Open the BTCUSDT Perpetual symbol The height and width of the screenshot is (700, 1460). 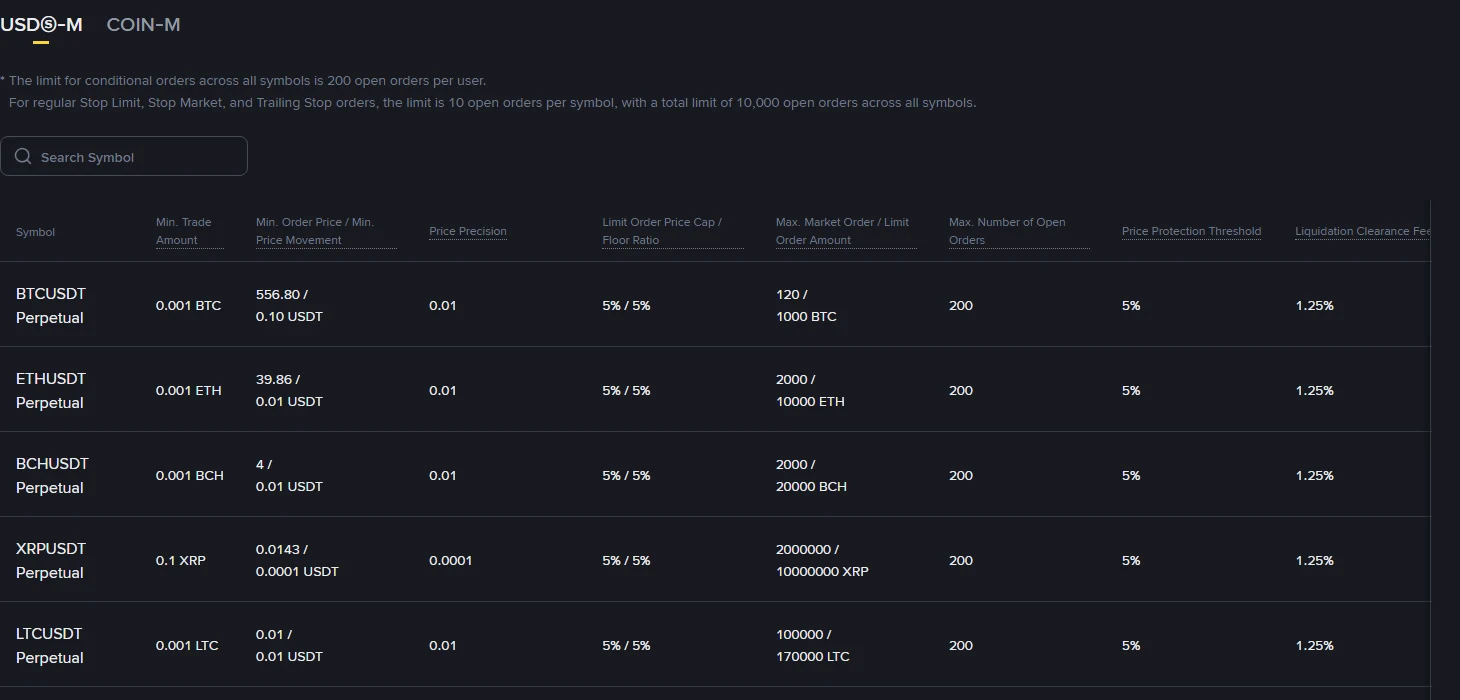pos(51,306)
